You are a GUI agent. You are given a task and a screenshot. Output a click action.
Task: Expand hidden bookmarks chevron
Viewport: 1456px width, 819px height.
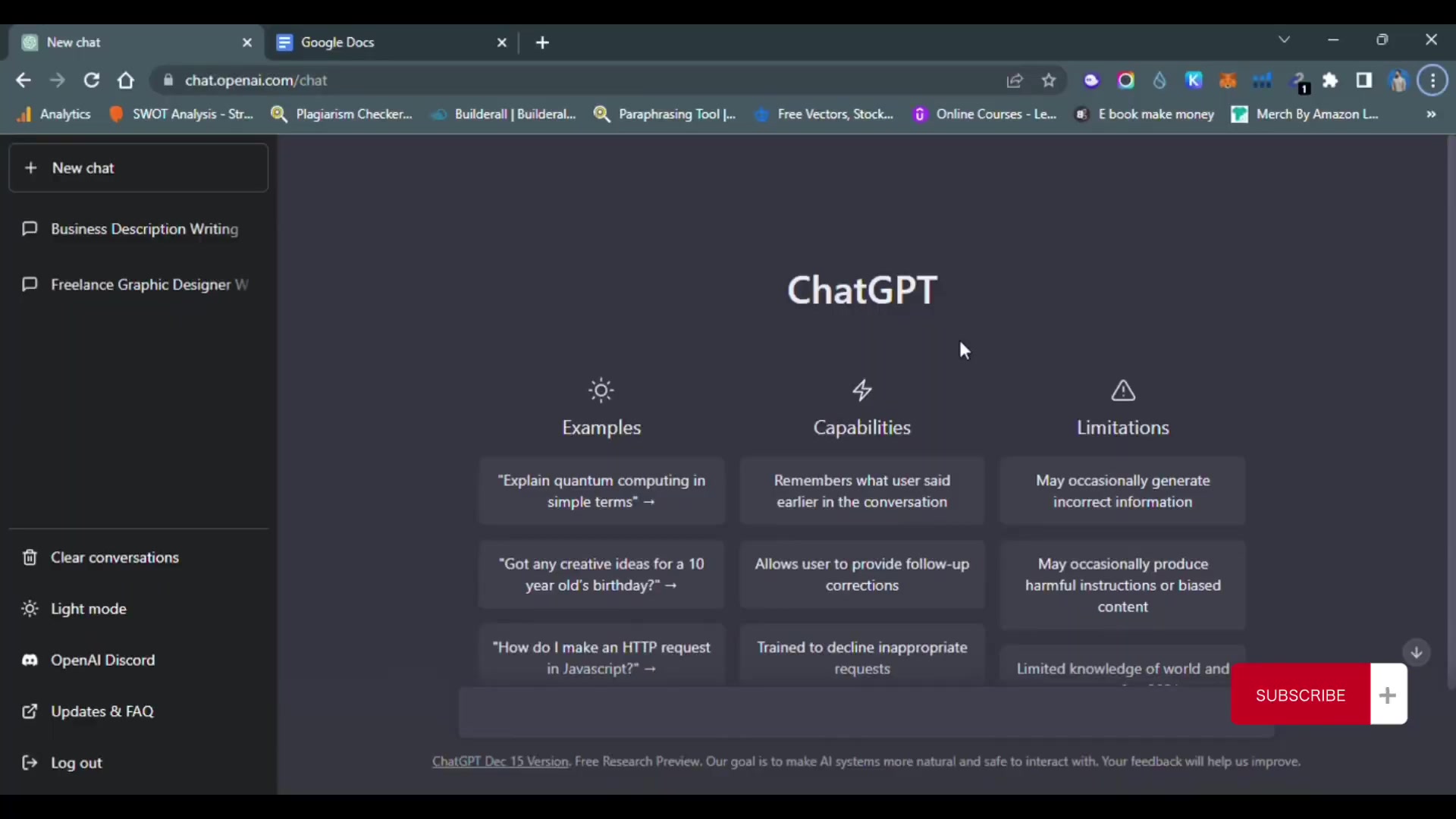(1431, 114)
